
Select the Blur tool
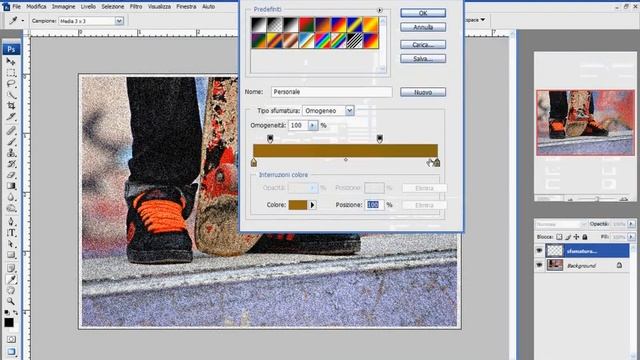11,197
